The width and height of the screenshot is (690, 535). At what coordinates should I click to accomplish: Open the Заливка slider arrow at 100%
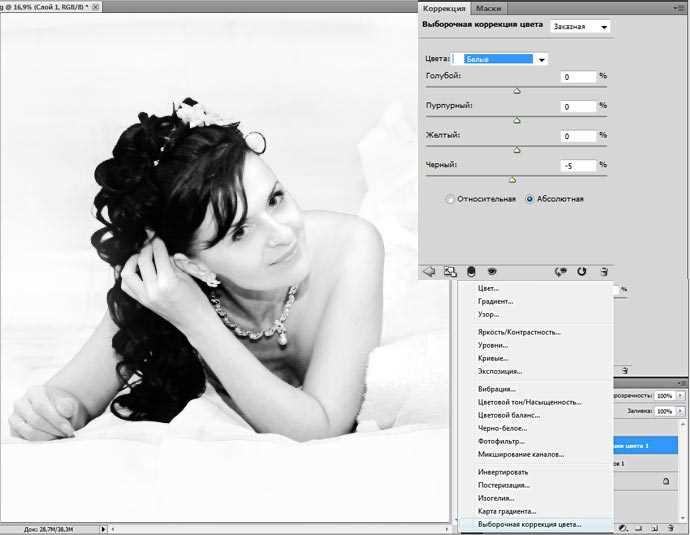point(680,411)
